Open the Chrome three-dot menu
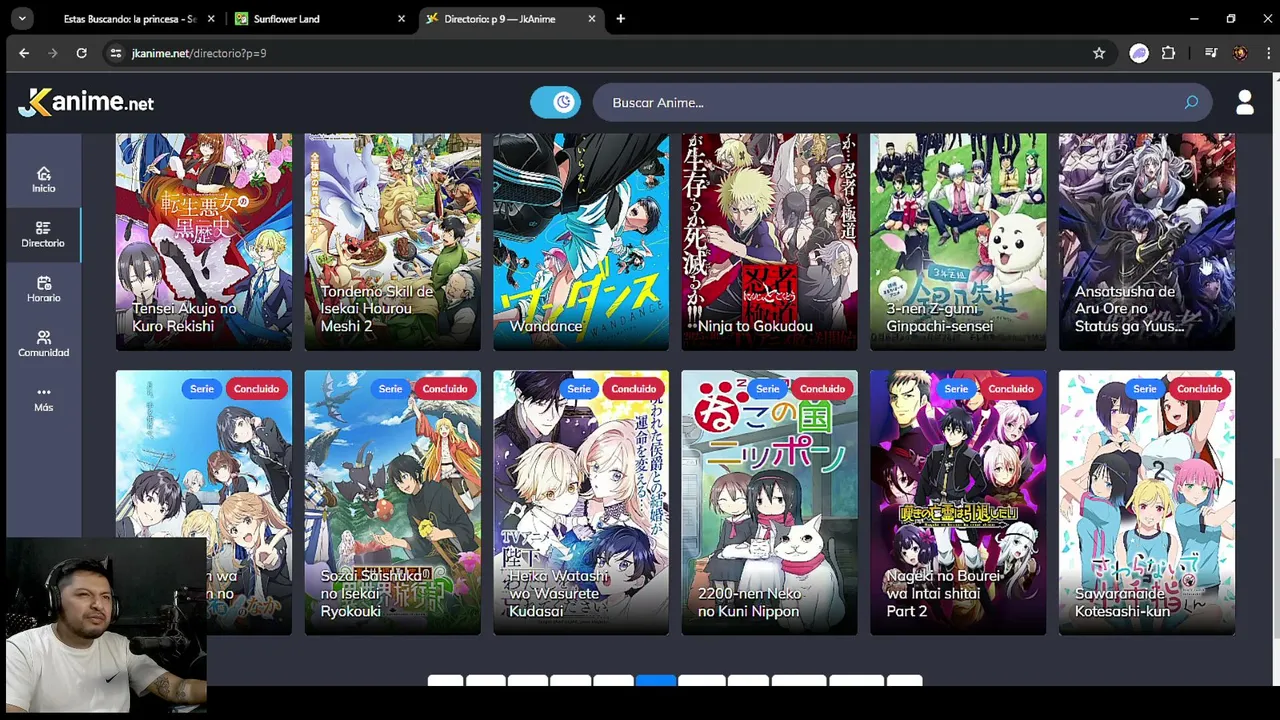Screen dimensions: 1280x720 click(x=1267, y=53)
